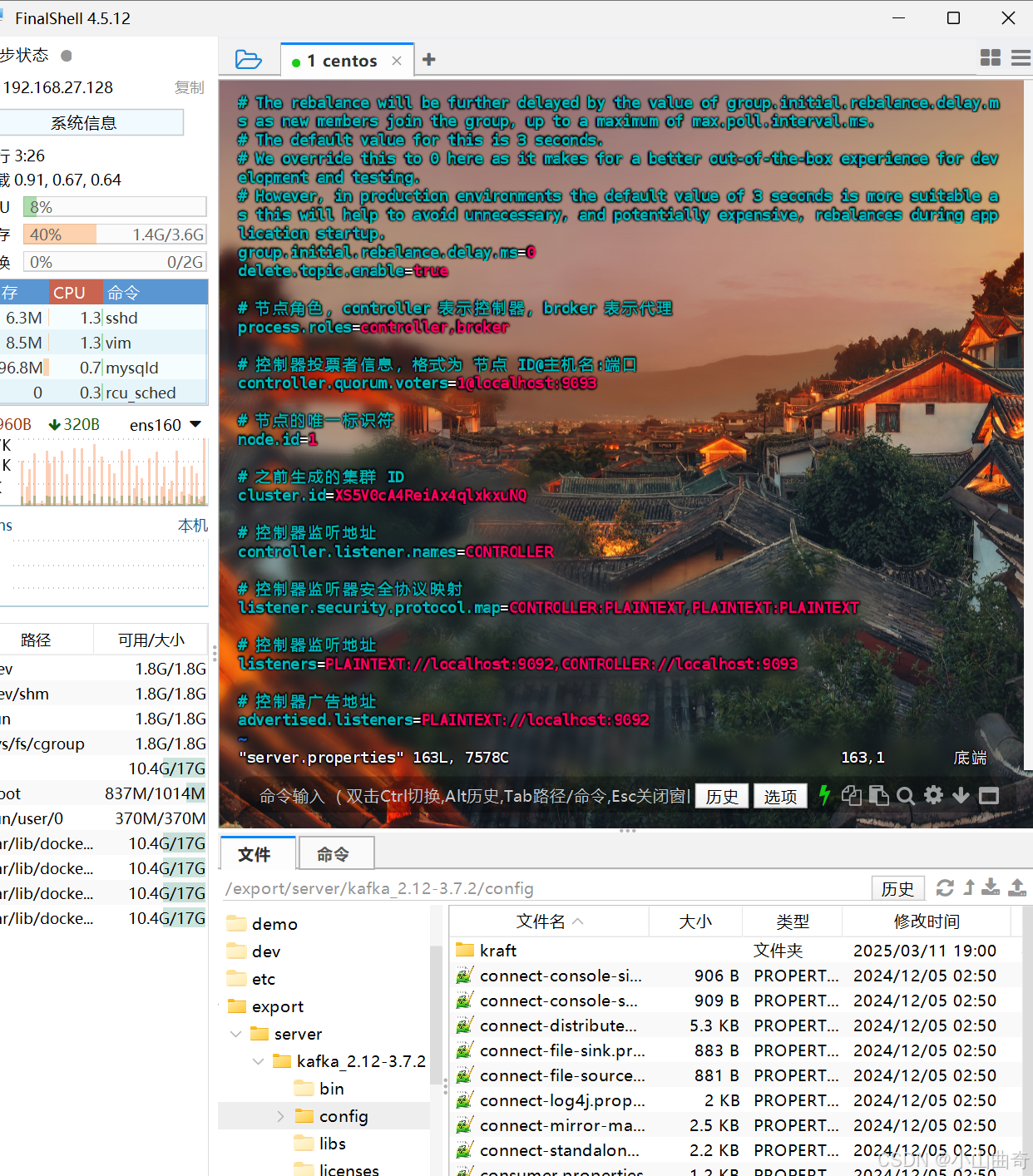This screenshot has width=1033, height=1176.
Task: Sort processes by 命令 column
Action: coord(156,293)
